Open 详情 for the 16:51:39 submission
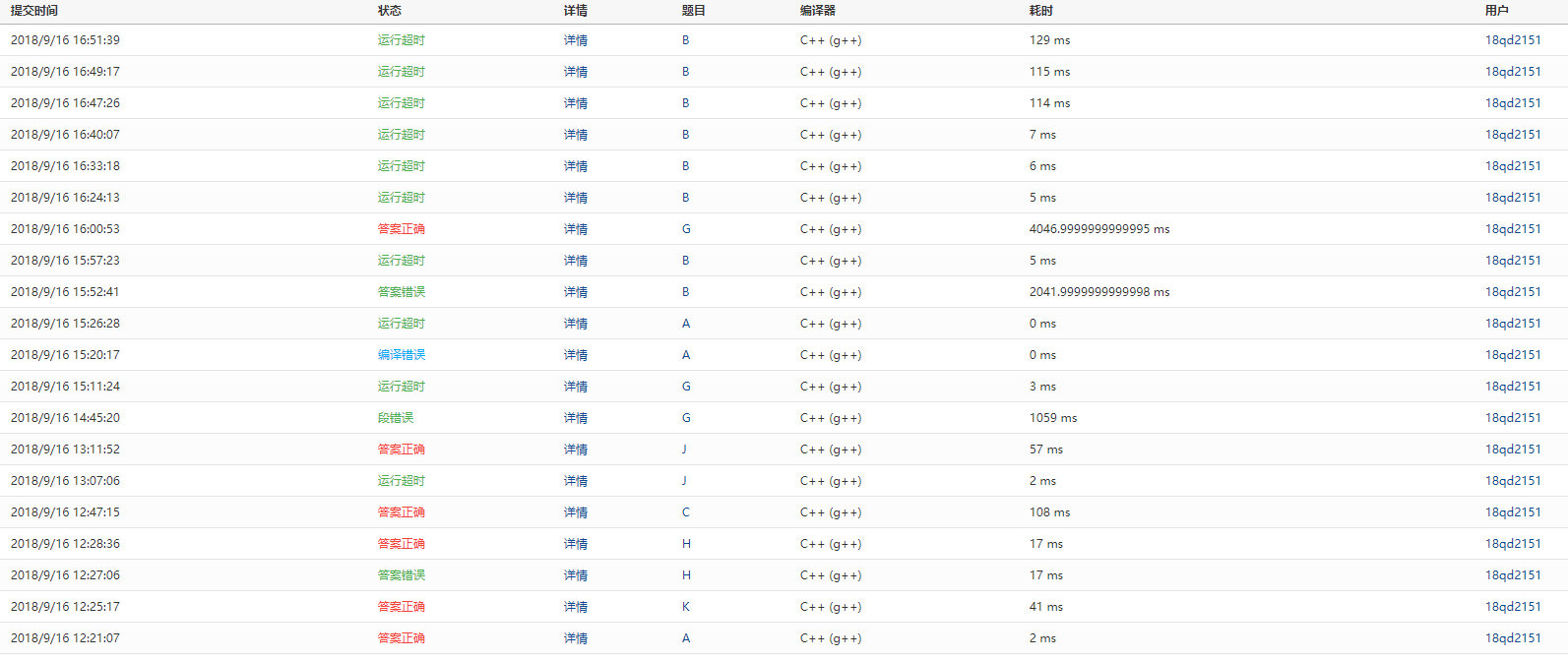The width and height of the screenshot is (1568, 660). (x=575, y=40)
